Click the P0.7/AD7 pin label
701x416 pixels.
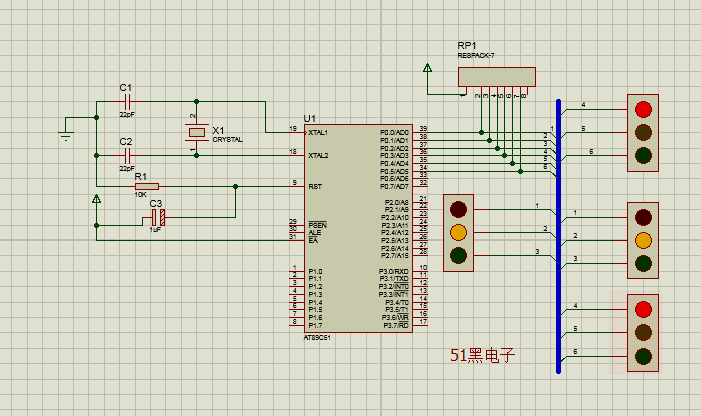tap(394, 186)
